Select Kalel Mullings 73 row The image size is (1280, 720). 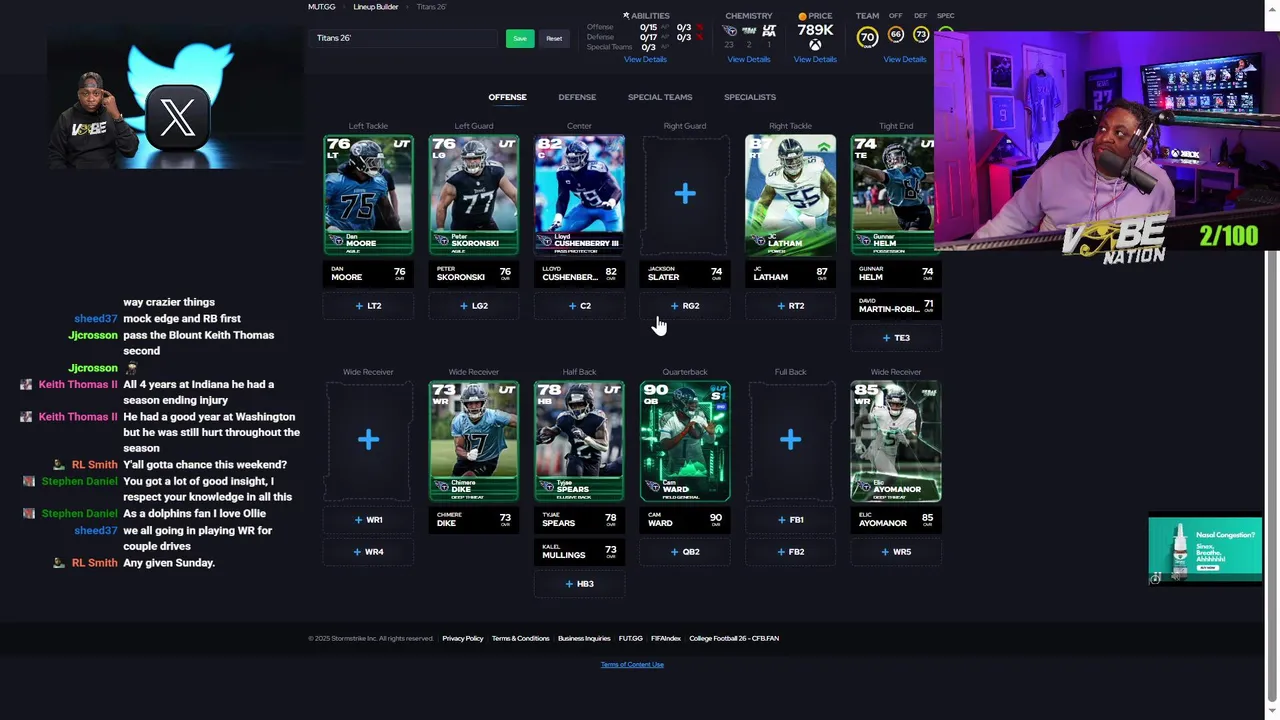pyautogui.click(x=579, y=551)
